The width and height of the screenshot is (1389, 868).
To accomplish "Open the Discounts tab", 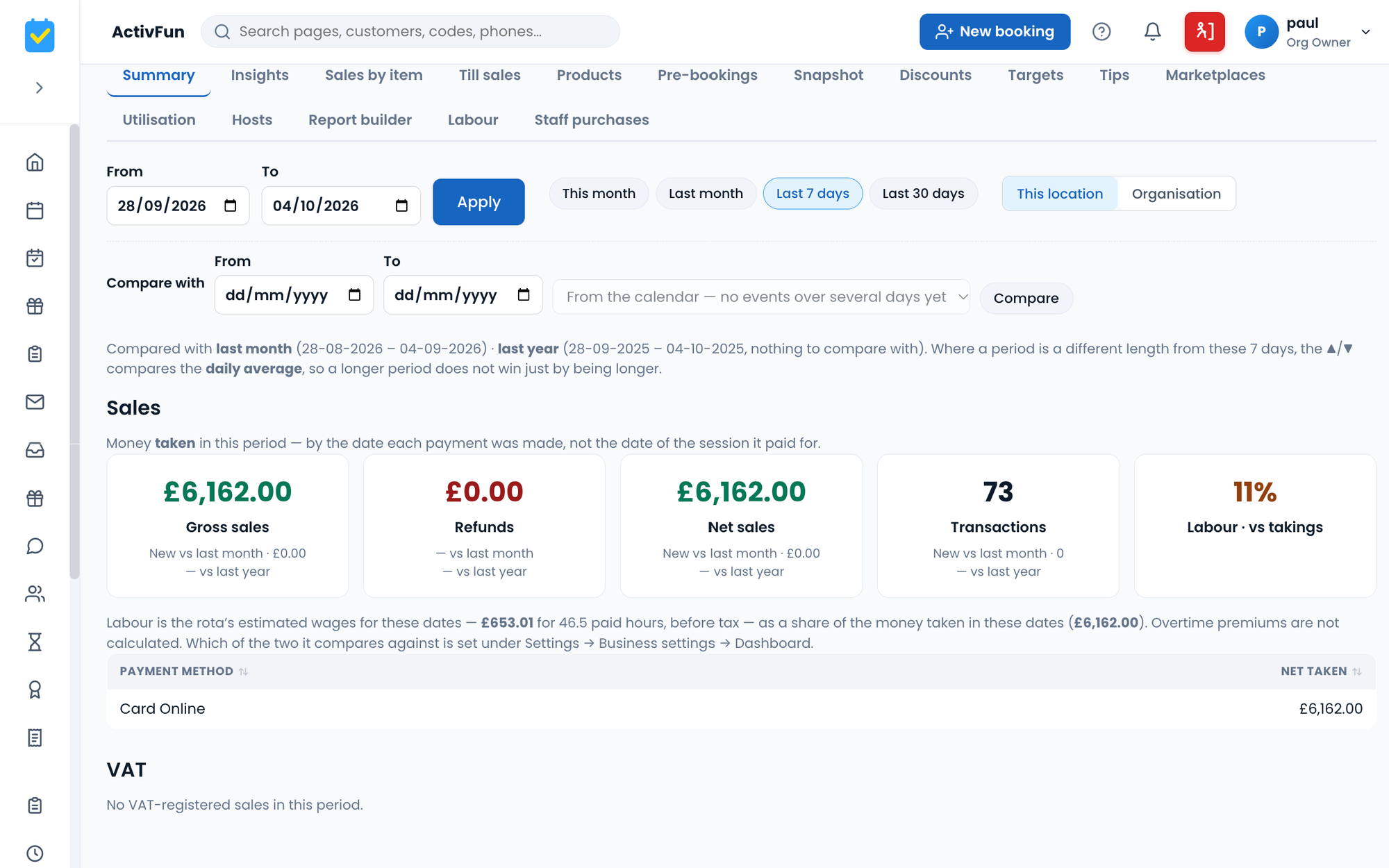I will pos(935,75).
